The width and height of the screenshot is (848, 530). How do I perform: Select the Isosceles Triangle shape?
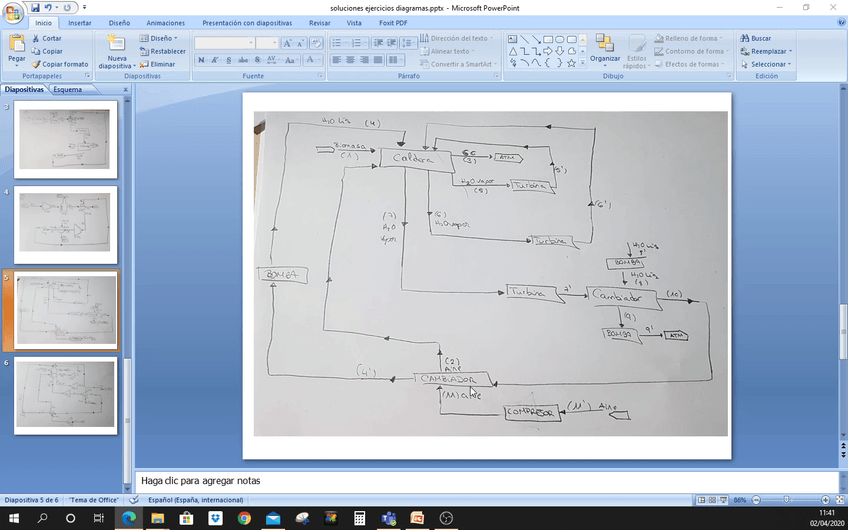(512, 51)
